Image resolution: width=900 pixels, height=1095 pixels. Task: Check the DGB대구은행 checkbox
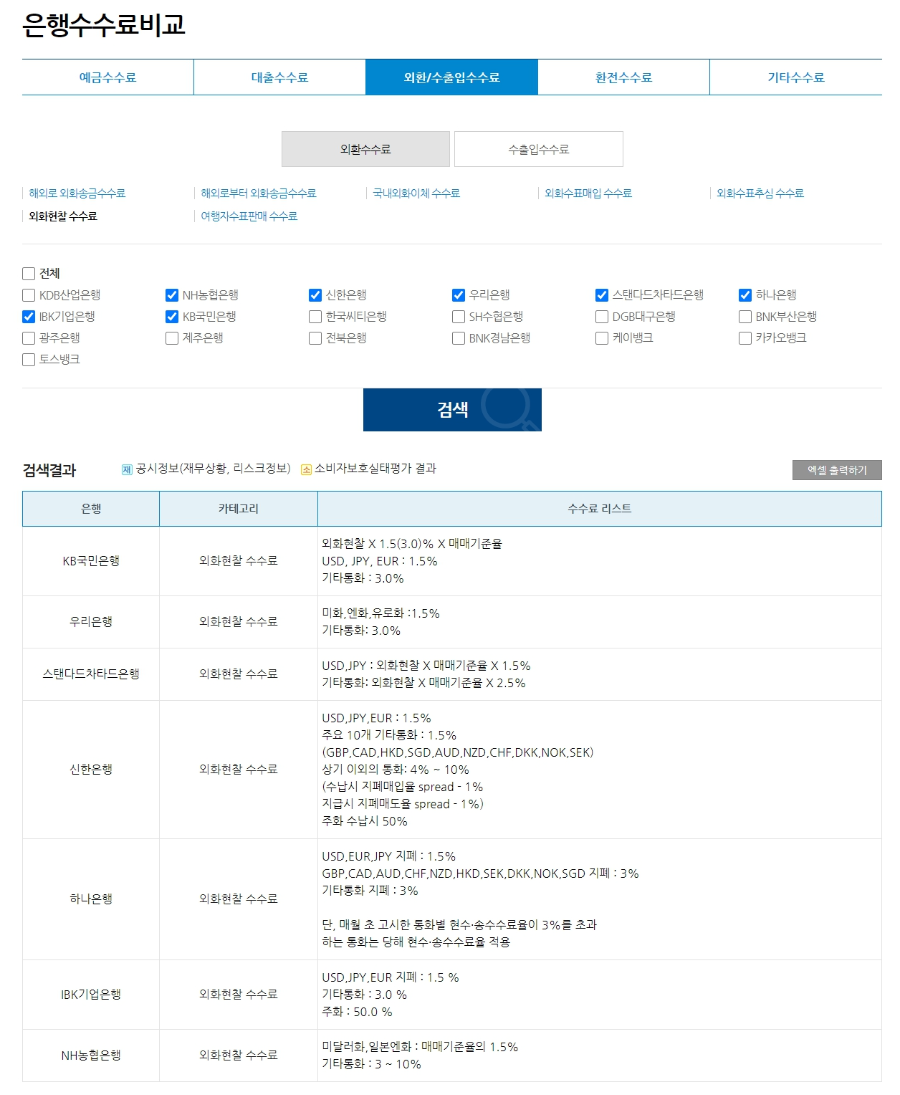(601, 316)
